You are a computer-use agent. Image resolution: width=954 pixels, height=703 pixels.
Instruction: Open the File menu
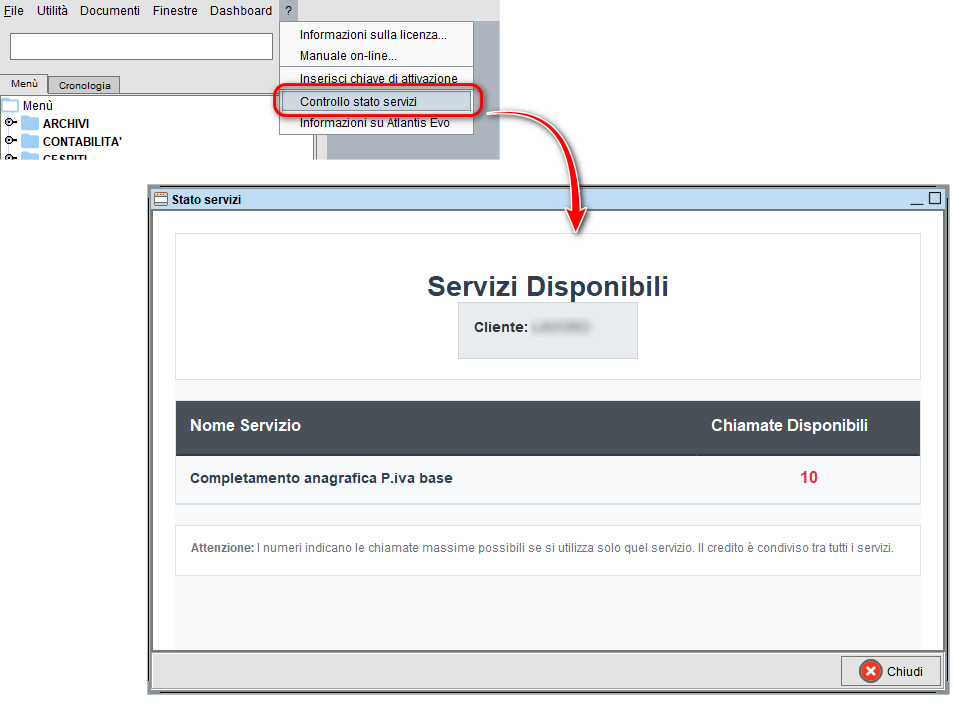click(13, 11)
